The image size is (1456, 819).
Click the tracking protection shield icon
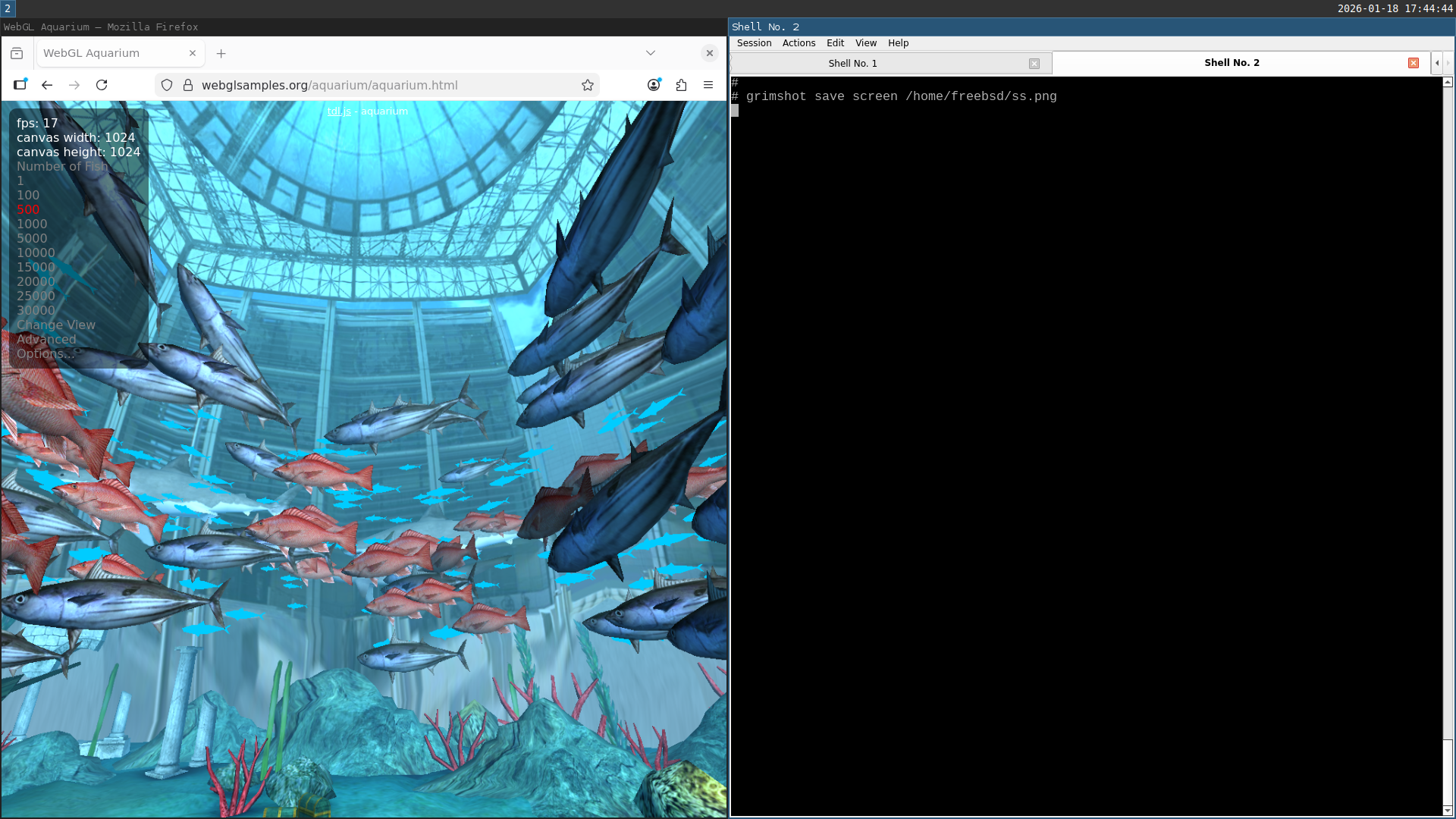[167, 85]
